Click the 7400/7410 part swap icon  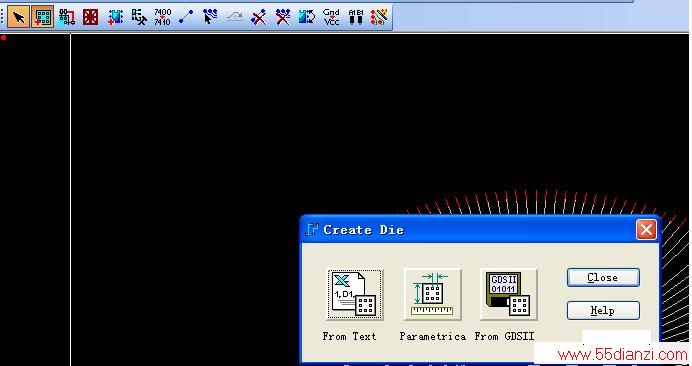[x=162, y=17]
